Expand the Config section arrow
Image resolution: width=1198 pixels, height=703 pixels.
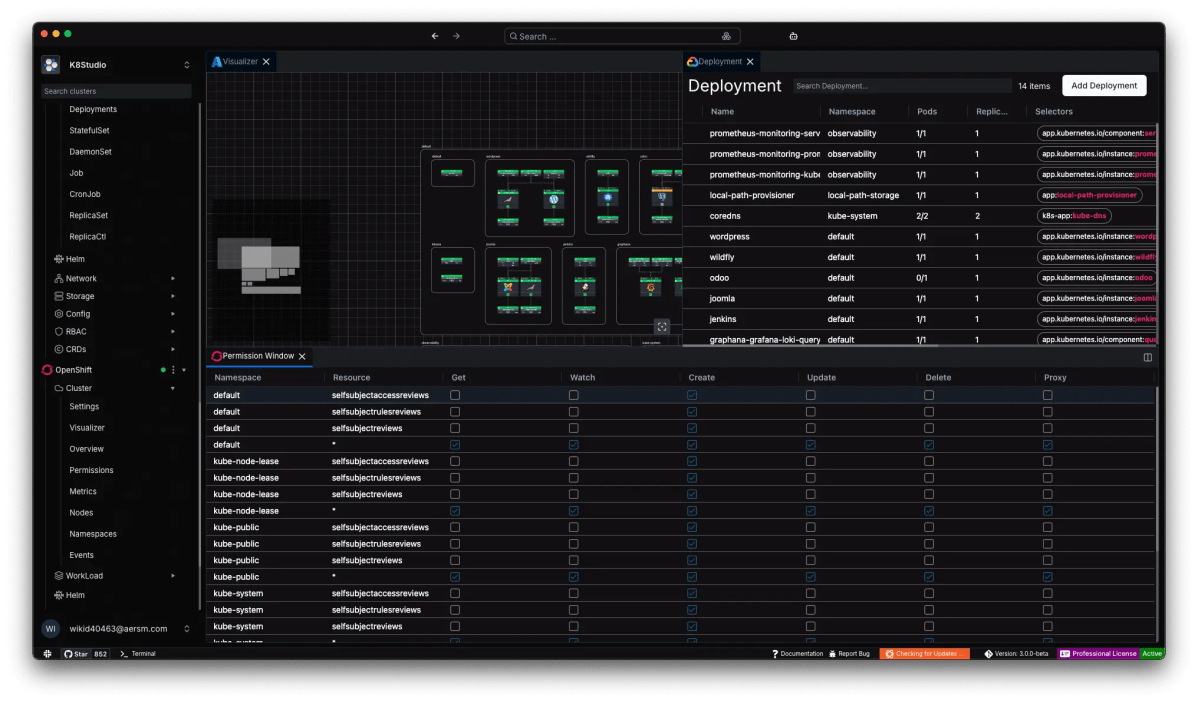pos(173,314)
